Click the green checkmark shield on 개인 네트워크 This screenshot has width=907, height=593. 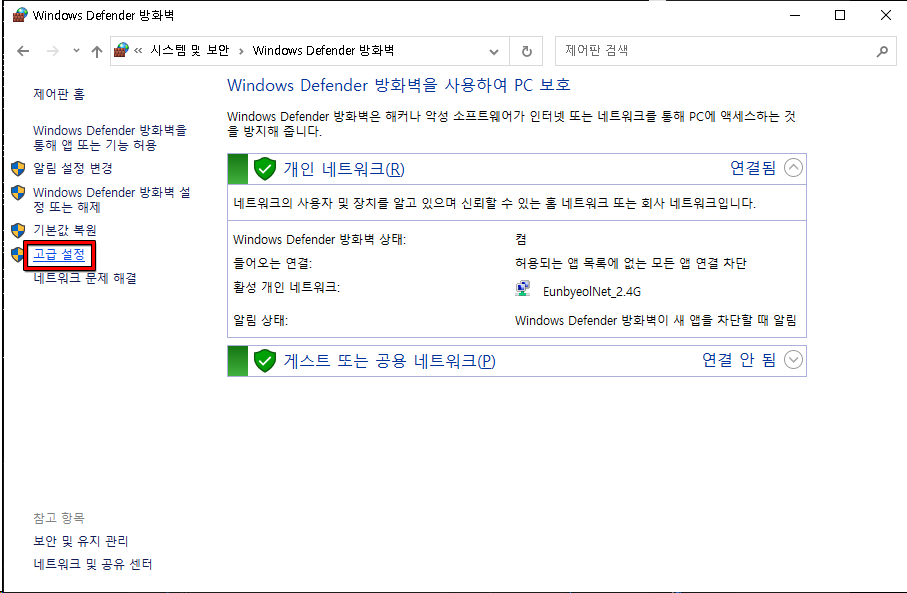click(x=264, y=168)
